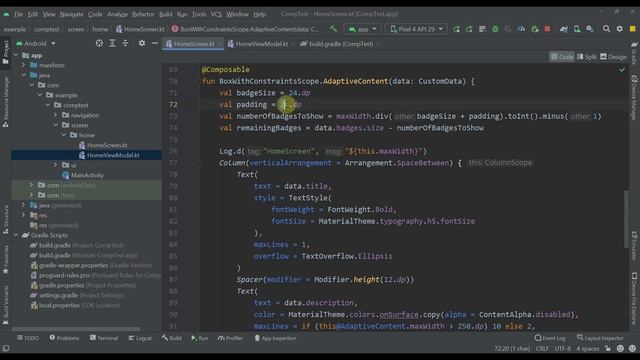
Task: Click the Apply Changes and Restart Activity icon
Action: pyautogui.click(x=456, y=29)
